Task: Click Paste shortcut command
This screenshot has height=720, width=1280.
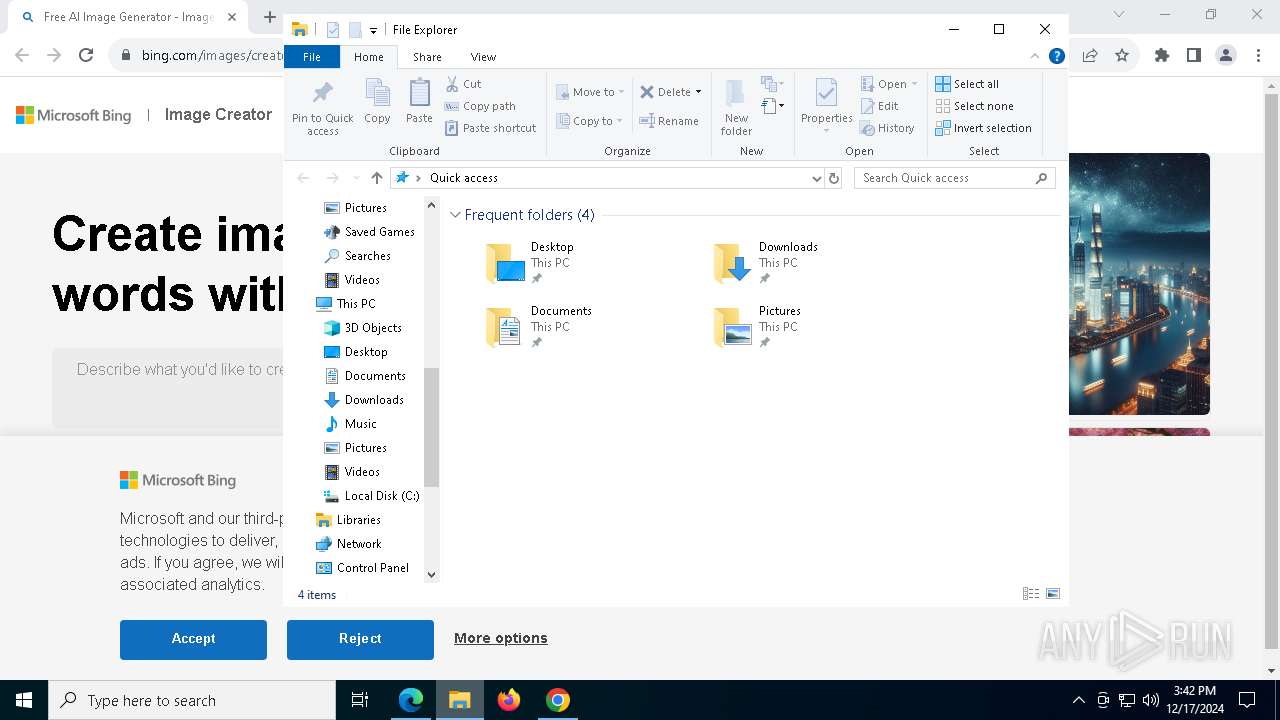Action: pos(490,128)
